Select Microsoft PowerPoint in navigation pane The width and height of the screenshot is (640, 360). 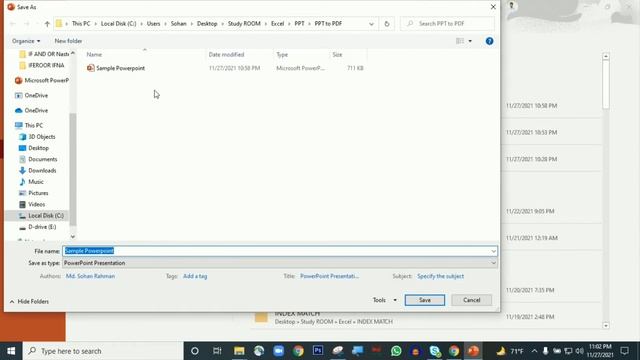42,80
